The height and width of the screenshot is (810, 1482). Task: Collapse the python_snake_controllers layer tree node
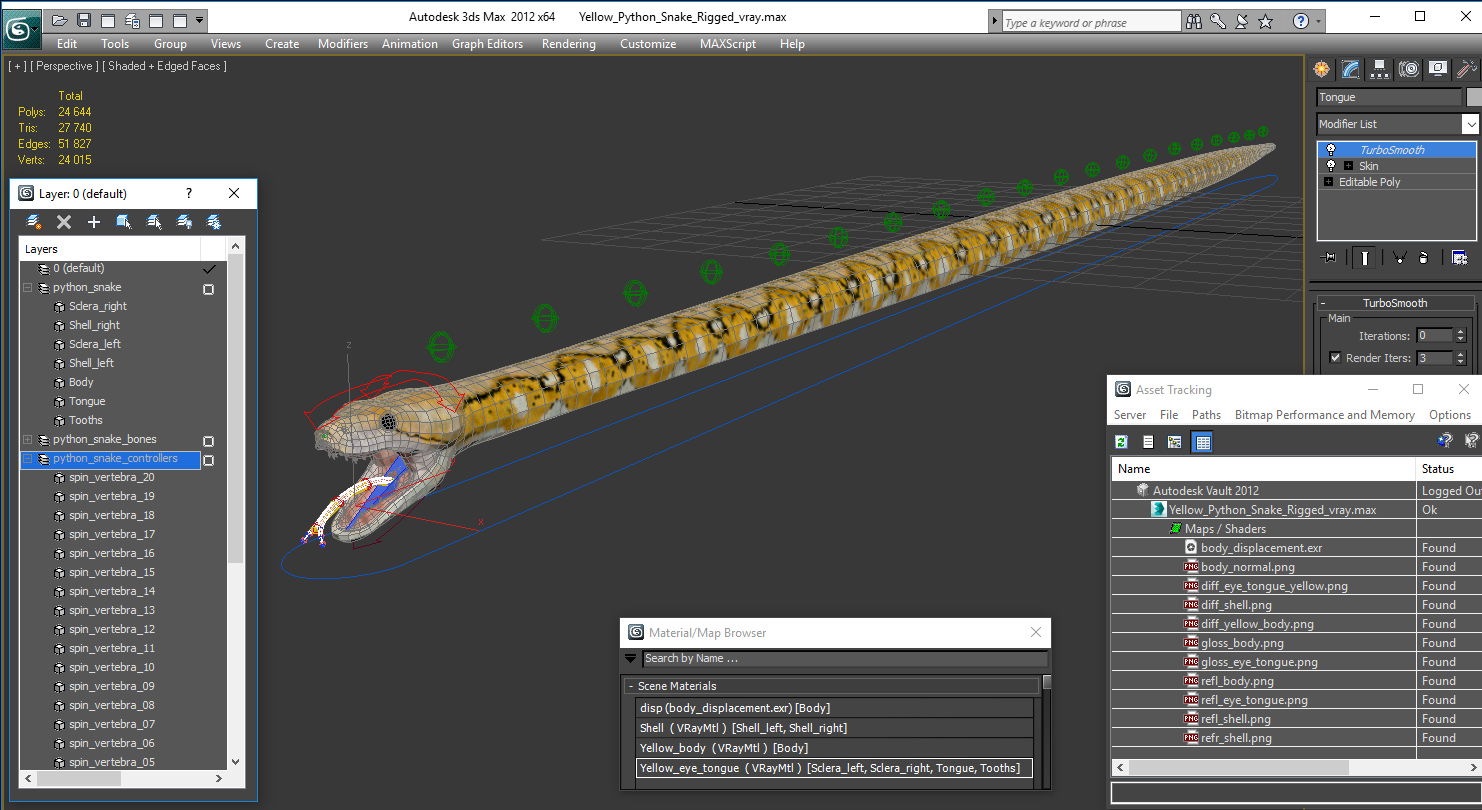pos(28,459)
